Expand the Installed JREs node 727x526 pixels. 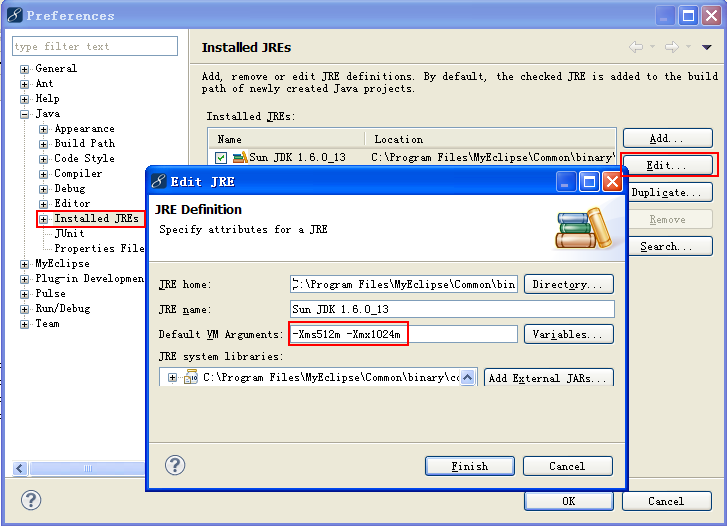point(43,219)
